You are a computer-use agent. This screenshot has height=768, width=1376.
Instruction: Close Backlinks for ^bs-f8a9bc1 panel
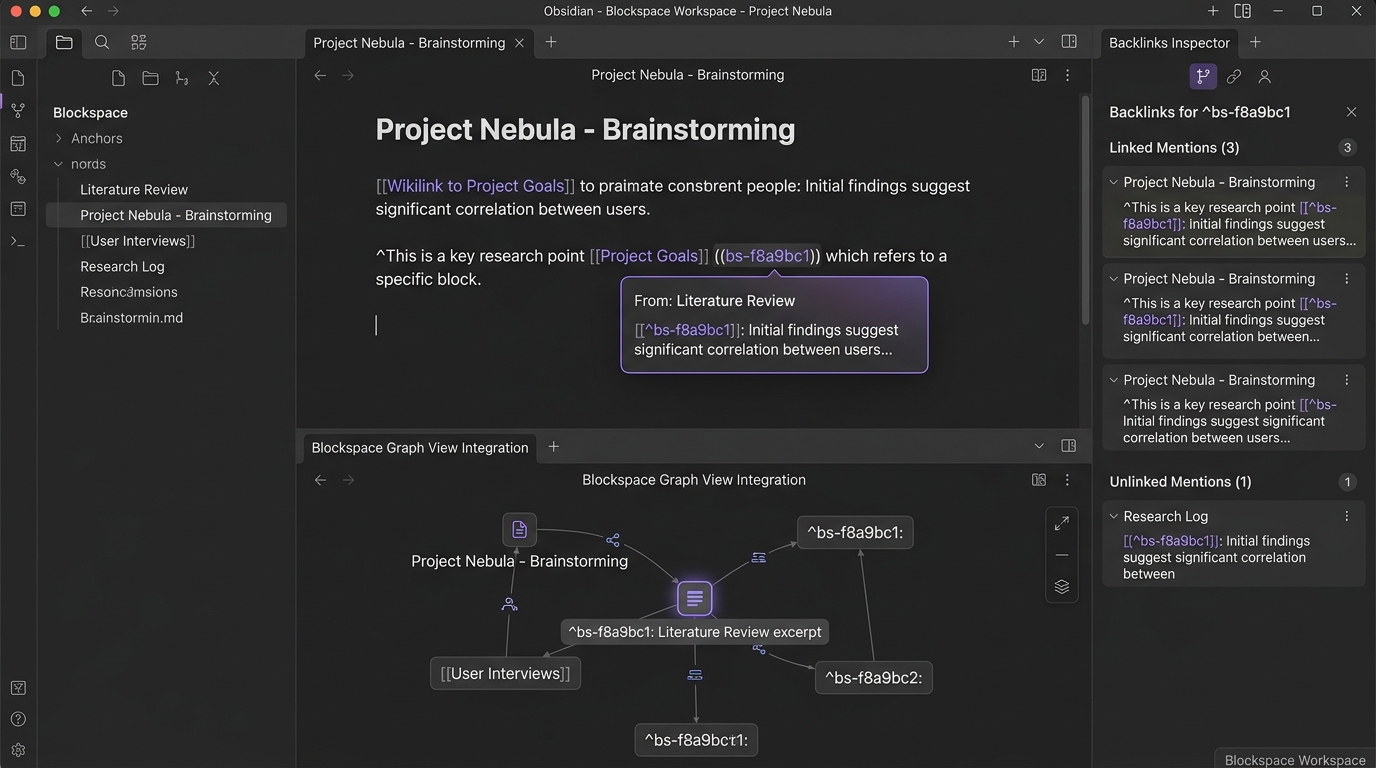pos(1351,112)
